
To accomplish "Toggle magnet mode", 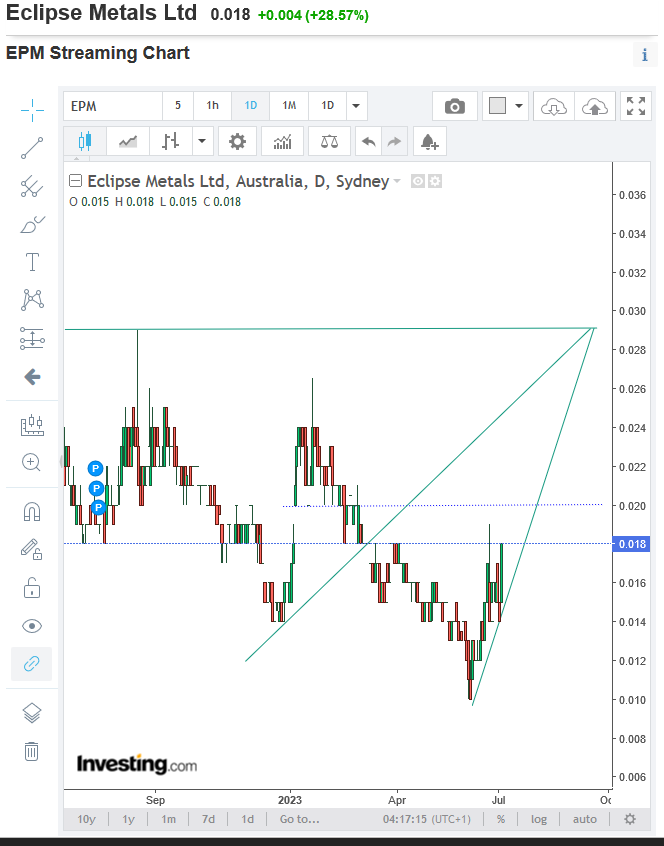I will pos(32,511).
